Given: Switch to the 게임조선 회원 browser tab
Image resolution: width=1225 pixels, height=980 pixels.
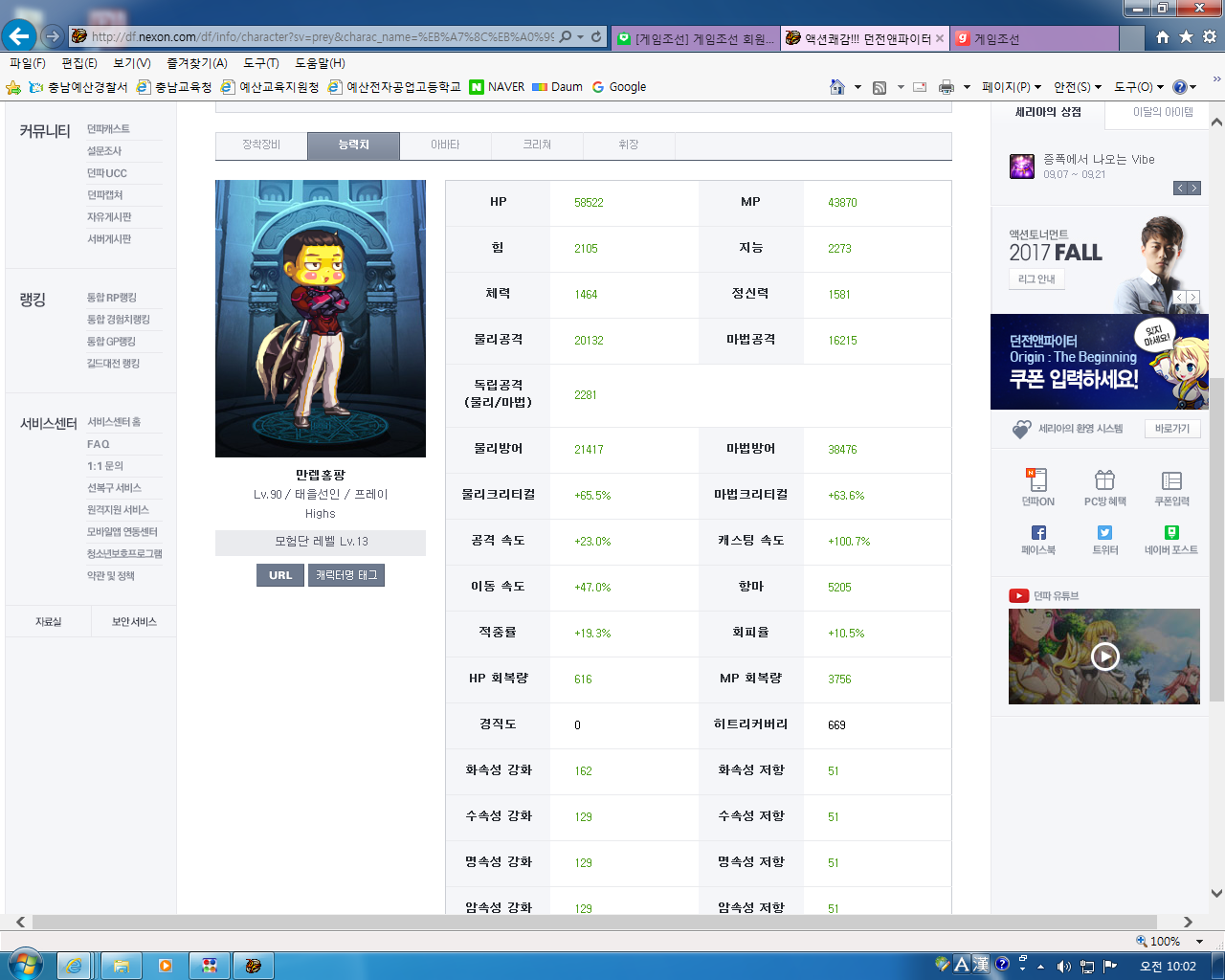Looking at the screenshot, I should 696,38.
